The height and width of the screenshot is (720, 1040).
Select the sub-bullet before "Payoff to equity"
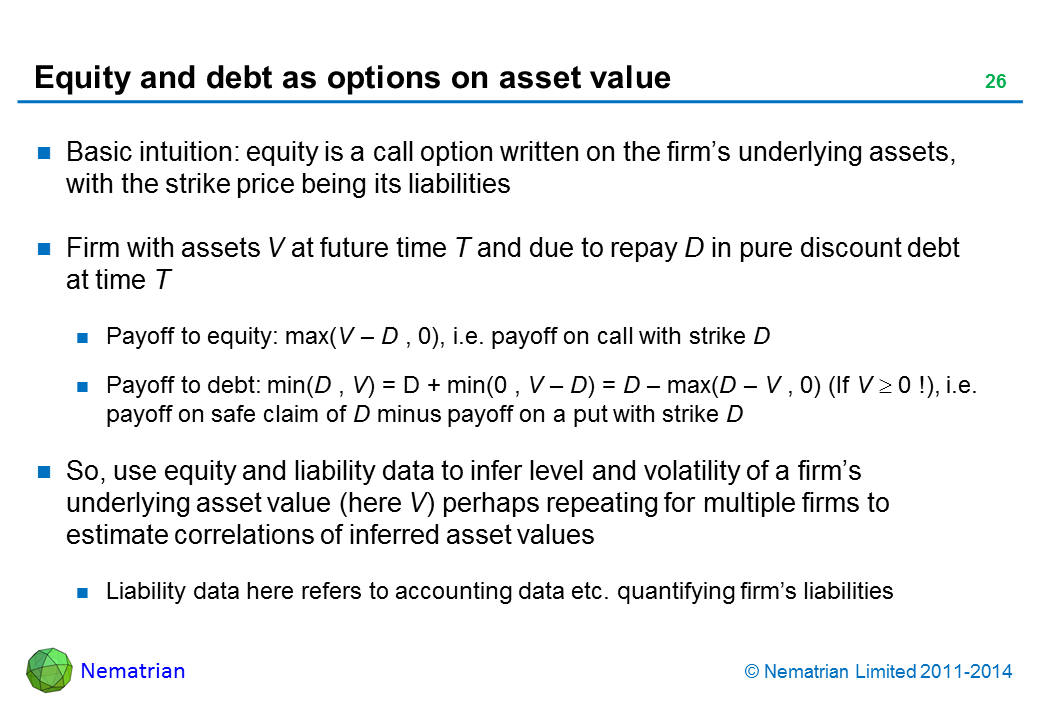point(85,337)
